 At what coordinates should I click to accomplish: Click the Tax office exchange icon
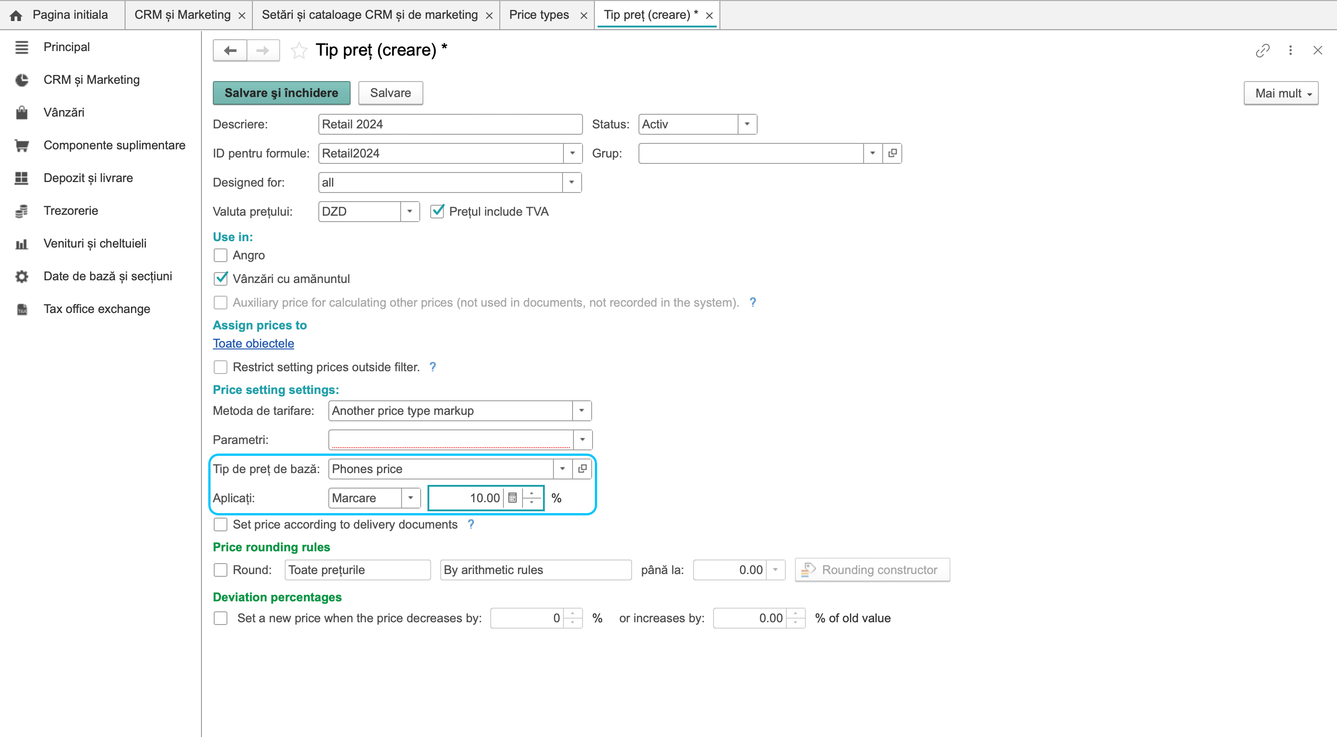(x=22, y=309)
